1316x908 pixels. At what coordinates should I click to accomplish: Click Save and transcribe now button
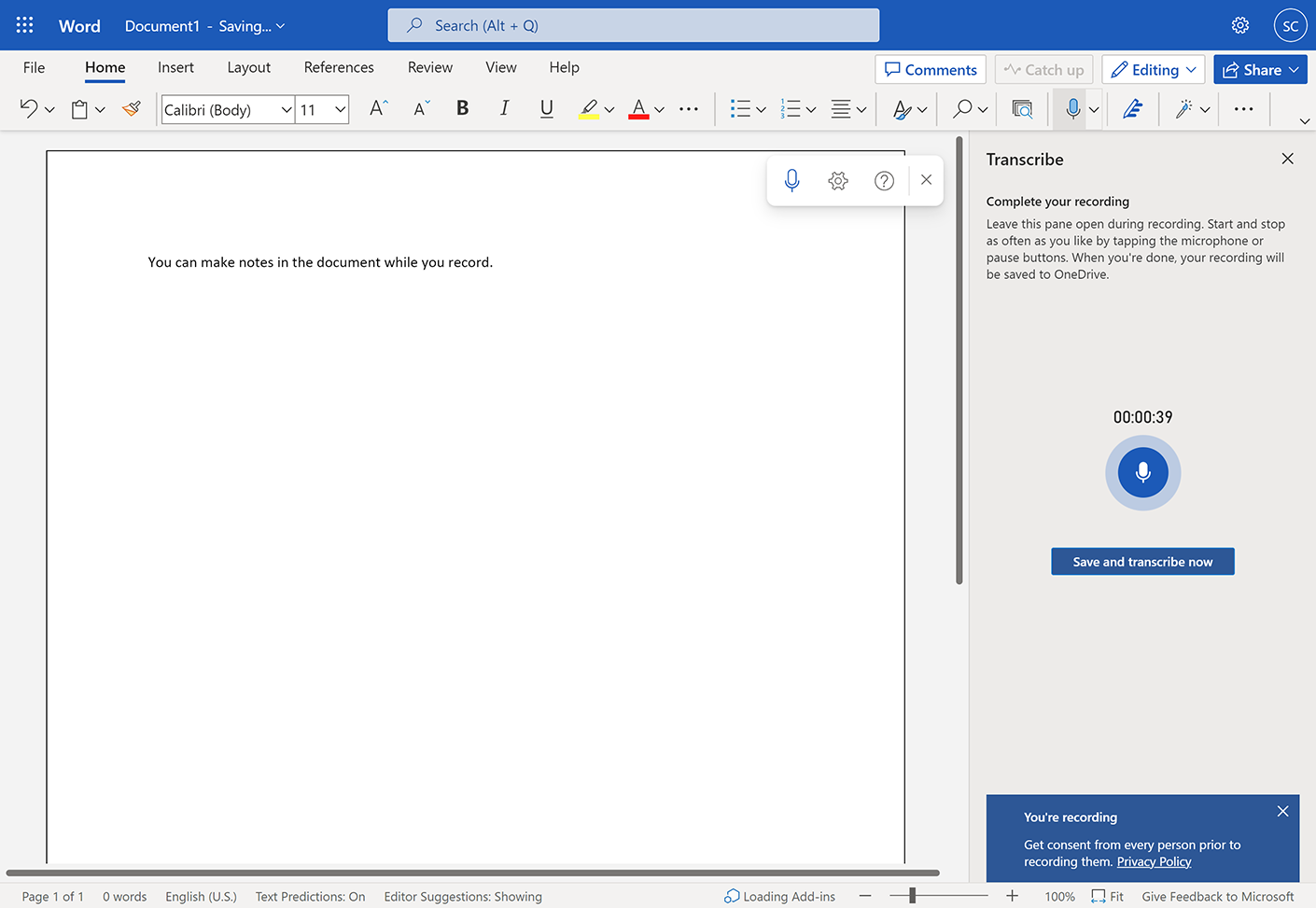1142,562
